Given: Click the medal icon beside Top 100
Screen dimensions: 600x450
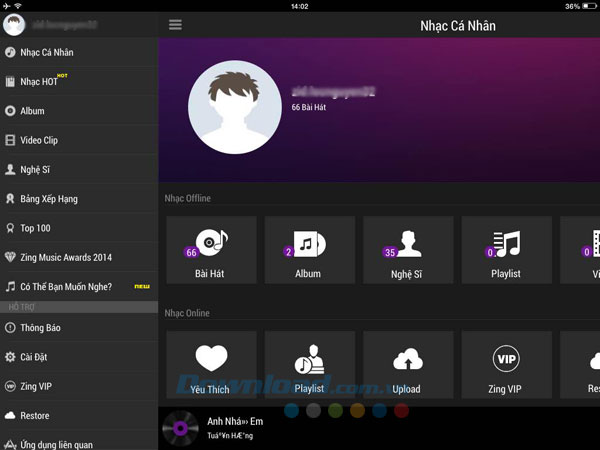Looking at the screenshot, I should point(10,228).
